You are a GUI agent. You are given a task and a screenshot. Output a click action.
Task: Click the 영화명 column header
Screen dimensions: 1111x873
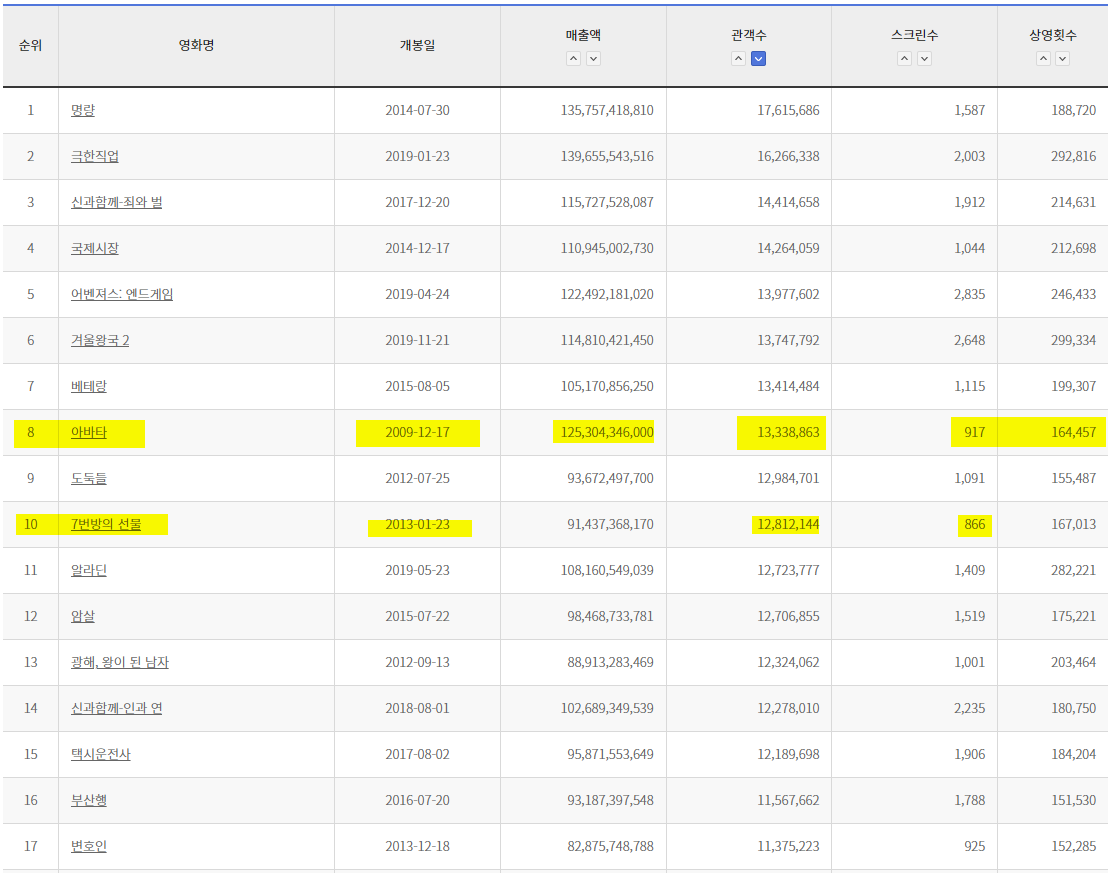(x=196, y=45)
